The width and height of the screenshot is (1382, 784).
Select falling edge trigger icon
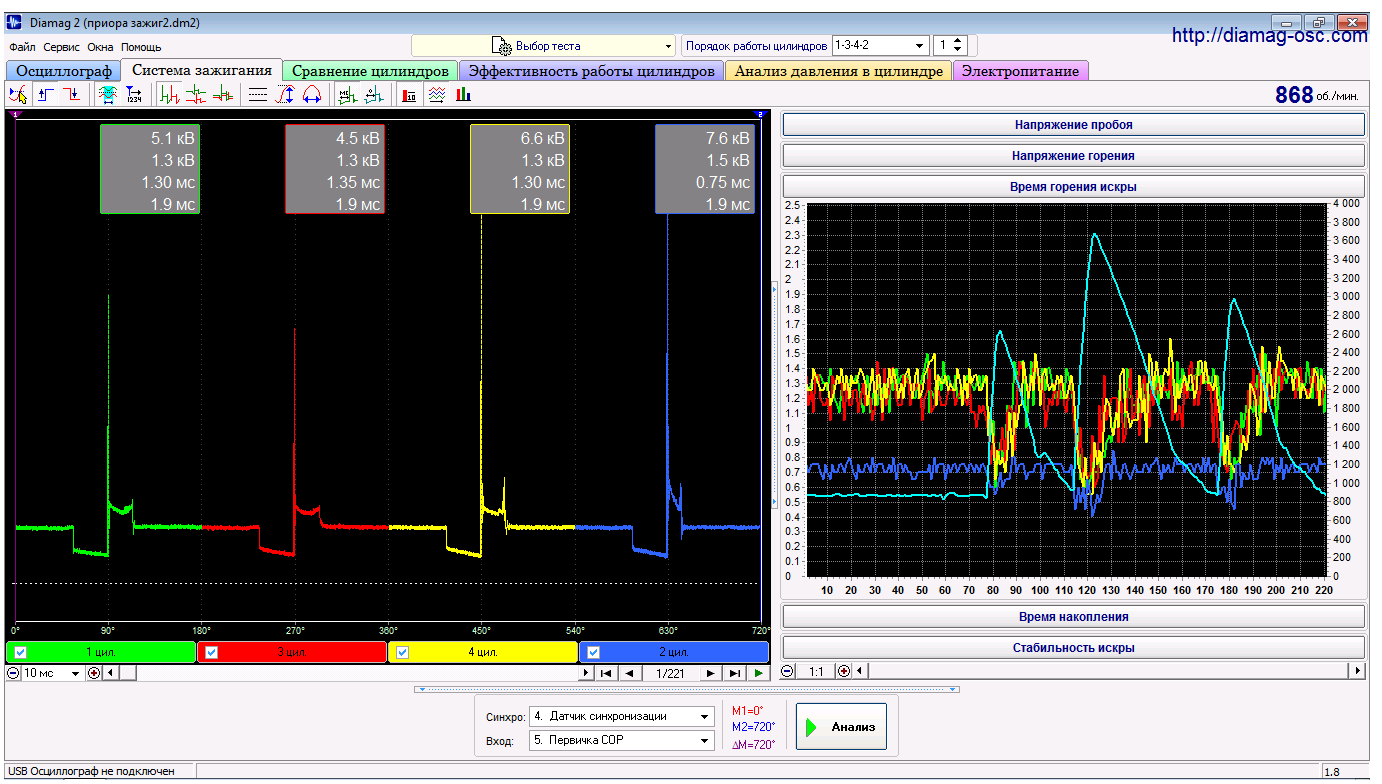point(72,95)
